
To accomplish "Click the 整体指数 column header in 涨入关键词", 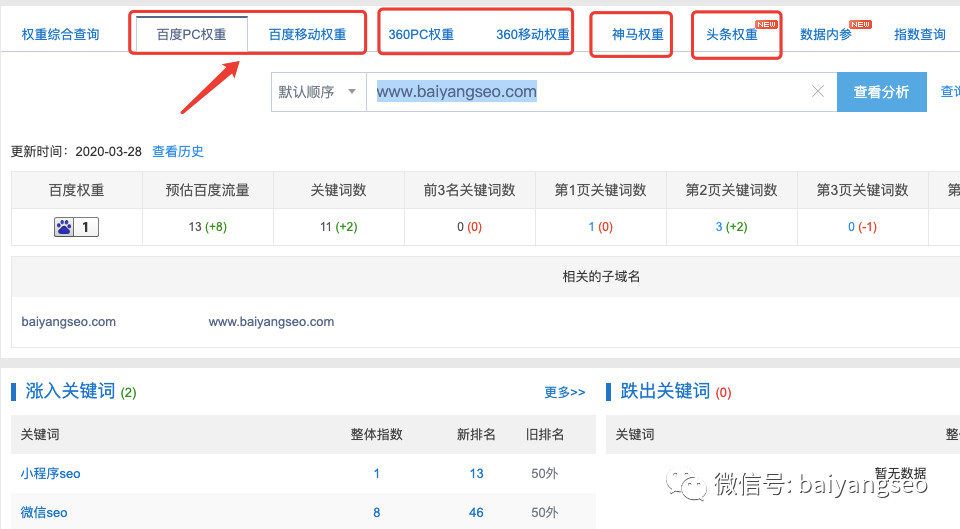I will [377, 435].
